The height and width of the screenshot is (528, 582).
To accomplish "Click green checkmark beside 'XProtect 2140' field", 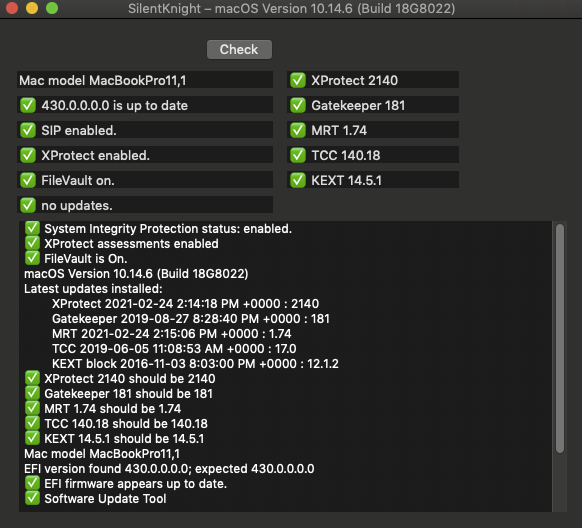I will (298, 80).
